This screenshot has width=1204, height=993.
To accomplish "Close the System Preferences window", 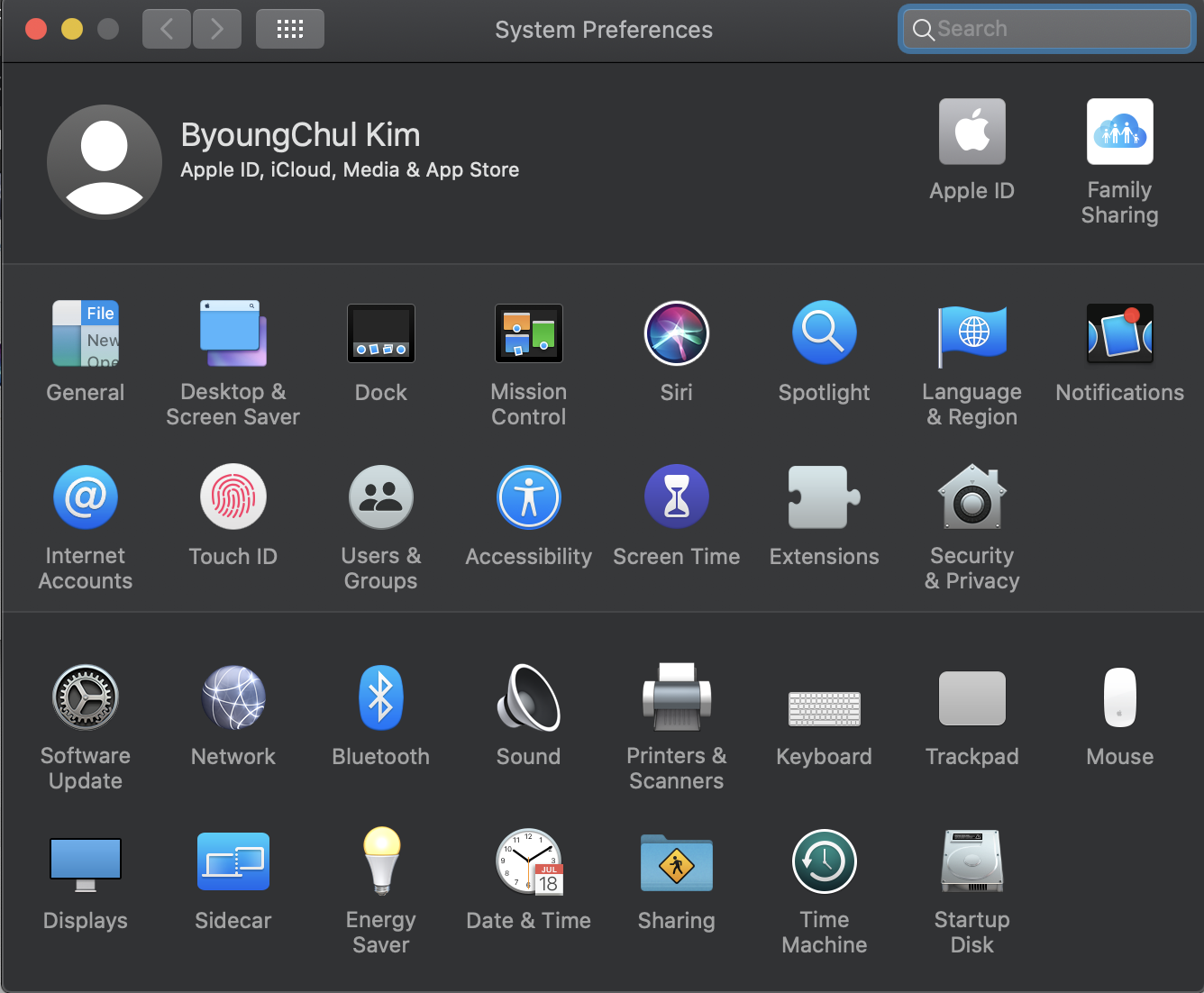I will coord(36,29).
